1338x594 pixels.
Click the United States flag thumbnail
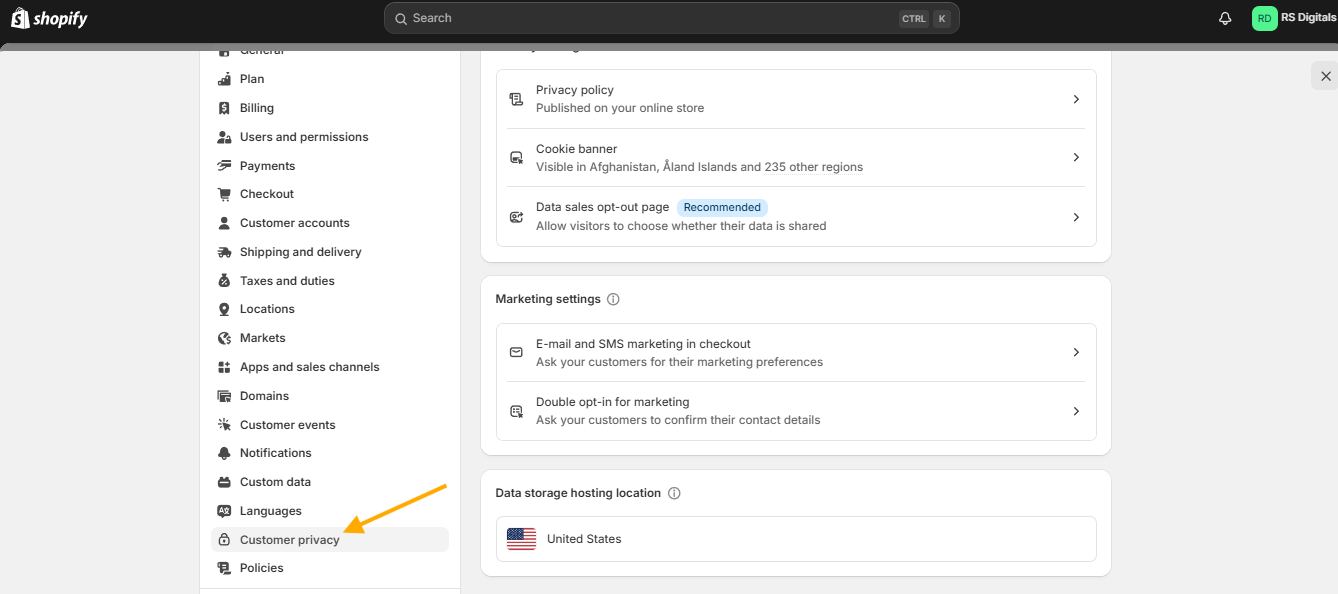(521, 539)
